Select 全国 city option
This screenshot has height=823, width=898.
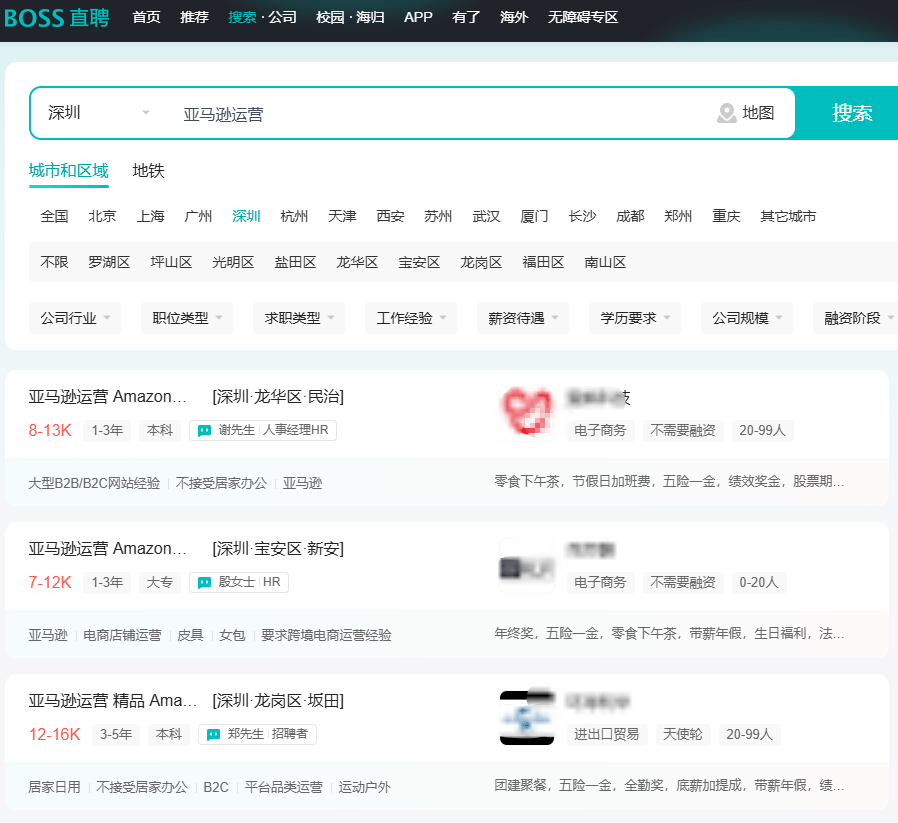click(x=54, y=216)
